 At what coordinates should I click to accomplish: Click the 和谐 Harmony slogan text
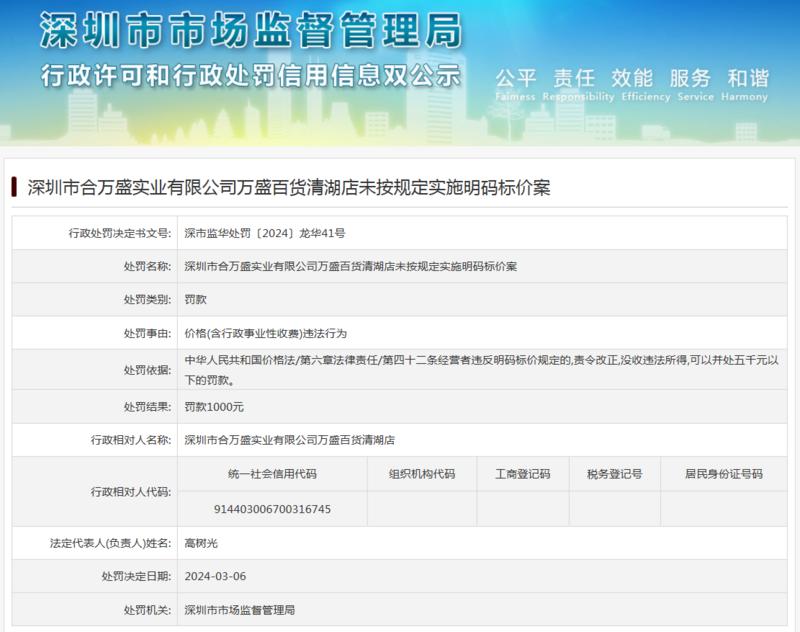[x=744, y=85]
